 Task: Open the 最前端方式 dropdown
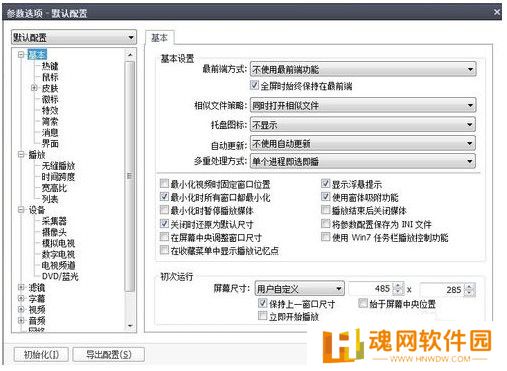pyautogui.click(x=363, y=69)
